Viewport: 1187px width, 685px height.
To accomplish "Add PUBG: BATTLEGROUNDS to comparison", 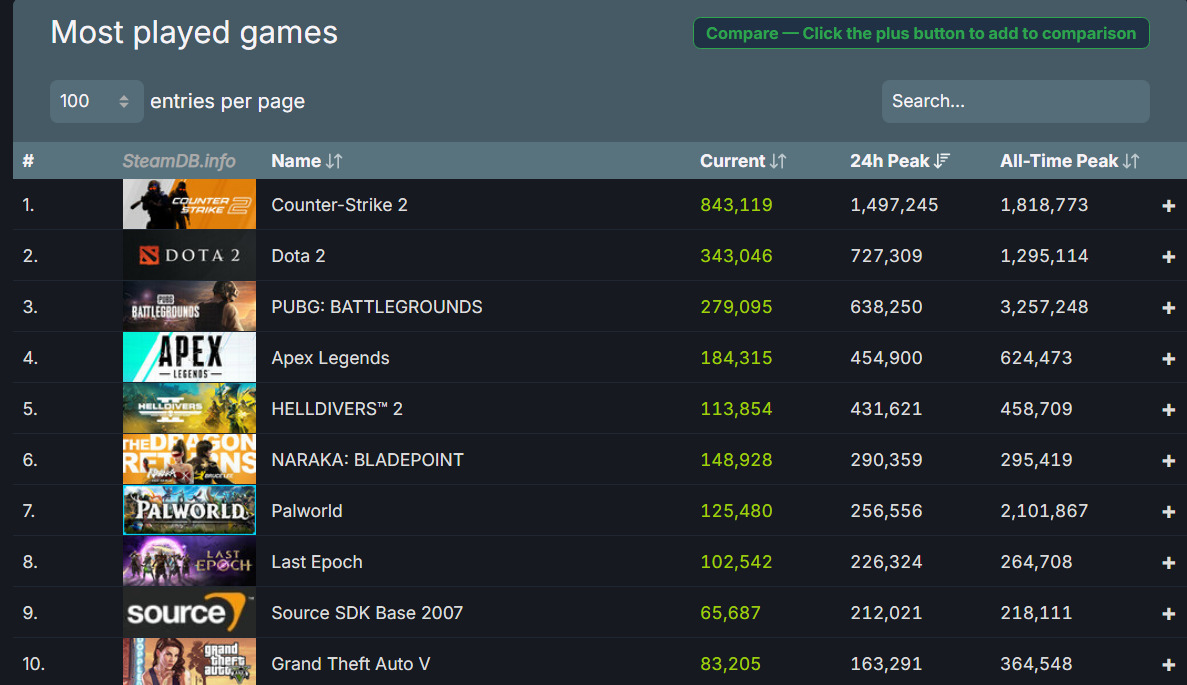I will pyautogui.click(x=1168, y=308).
